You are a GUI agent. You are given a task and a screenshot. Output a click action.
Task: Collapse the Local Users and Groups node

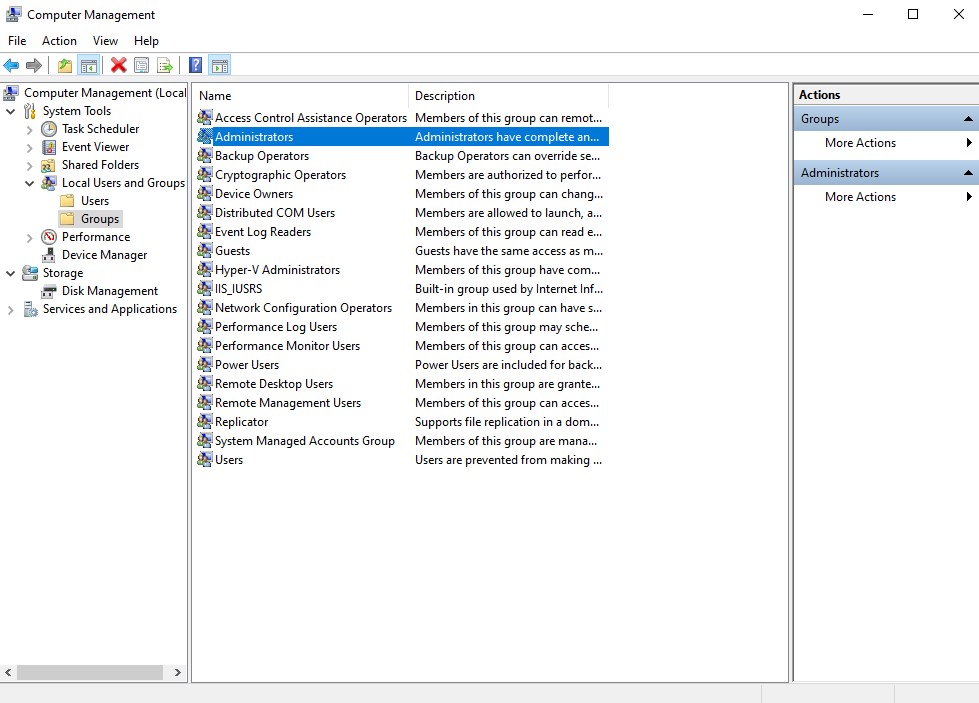(31, 182)
